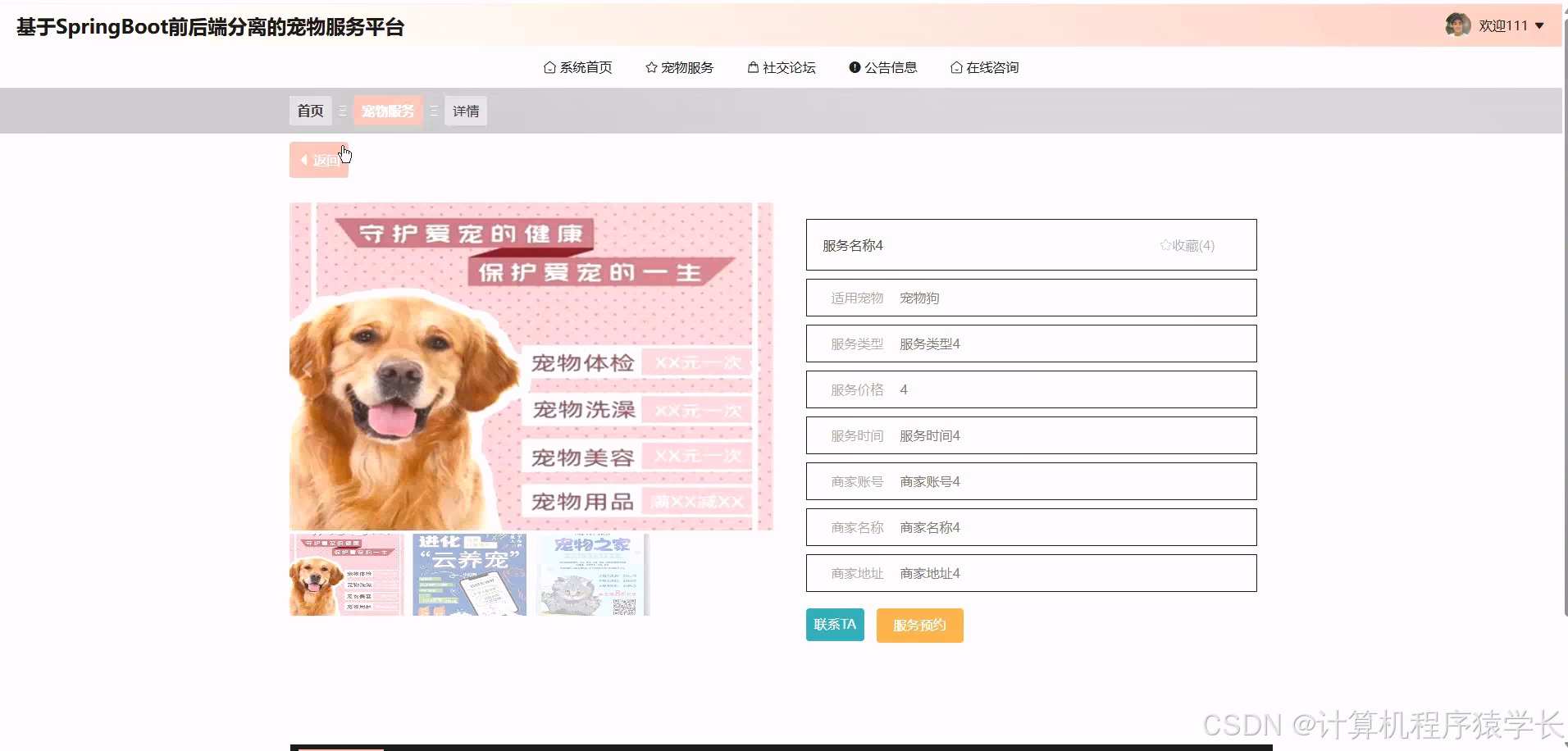Open the 公告信息 menu item
Viewport: 1568px width, 751px height.
(883, 67)
